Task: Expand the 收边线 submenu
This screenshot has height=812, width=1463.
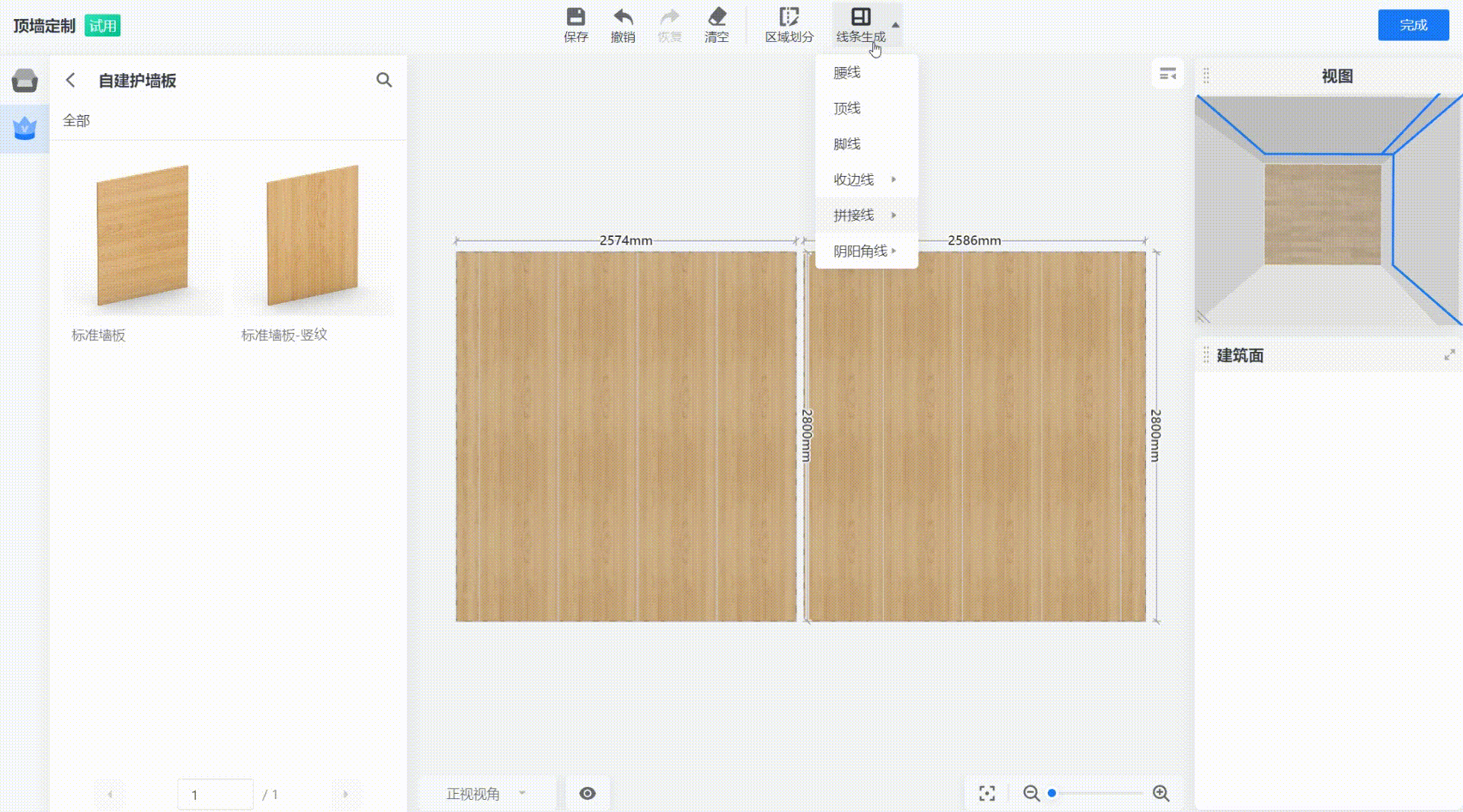Action: [x=866, y=180]
